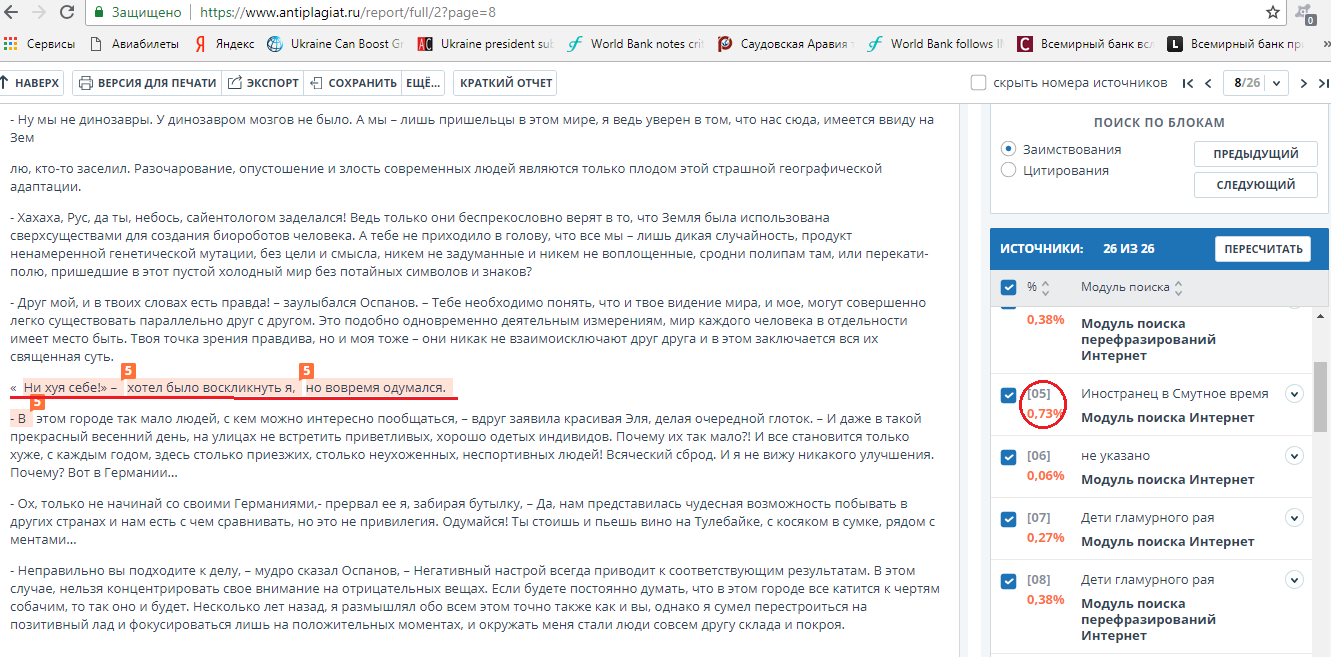
Task: Expand source Иностранец в Смутное время
Action: click(x=1295, y=394)
